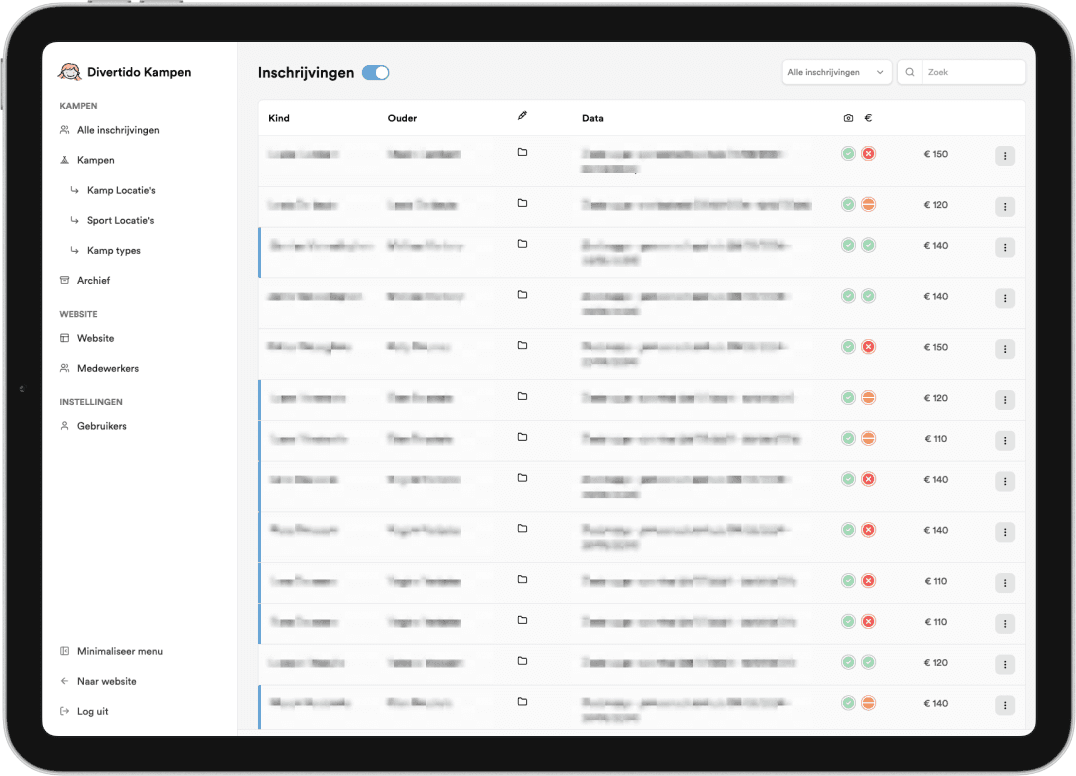Open the Kampen sidebar item
Screen dimensions: 1076x776
tap(95, 160)
